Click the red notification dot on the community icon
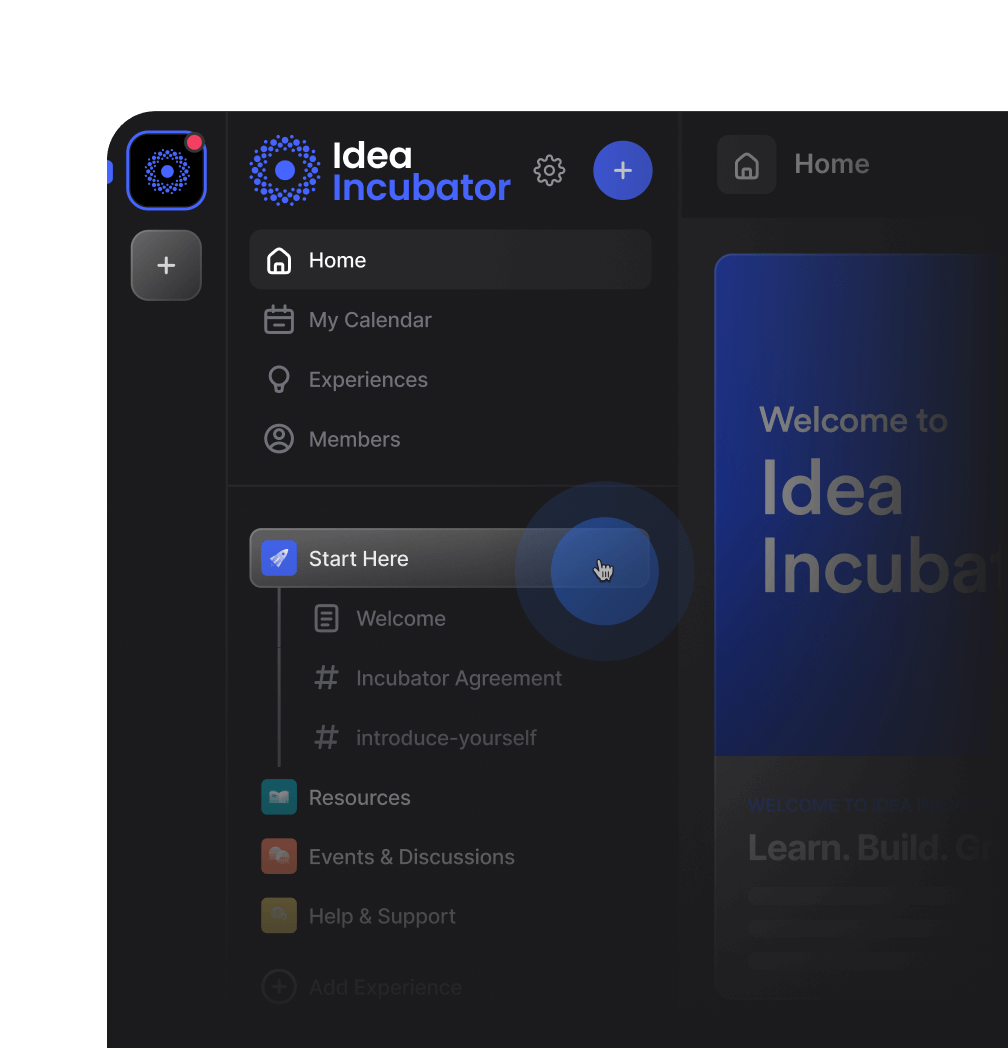This screenshot has width=1008, height=1048. (195, 142)
